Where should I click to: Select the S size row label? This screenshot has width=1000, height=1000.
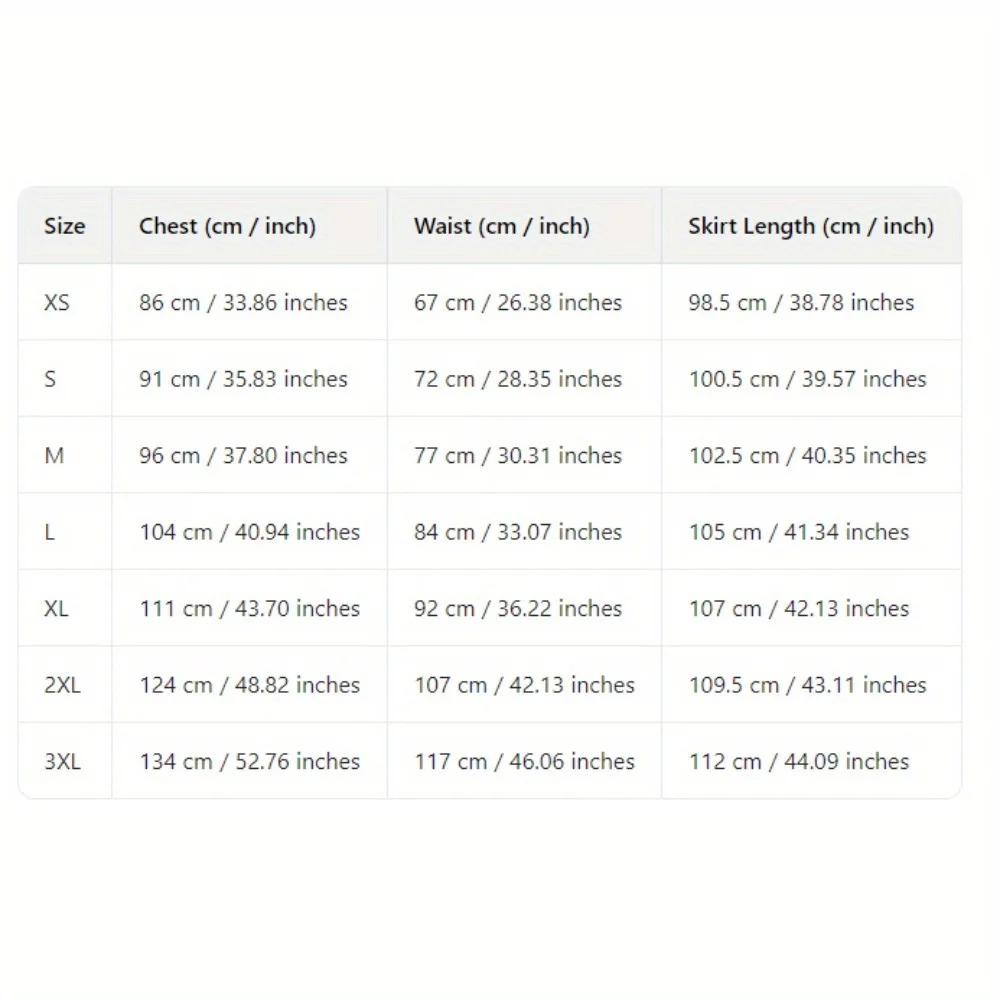pos(50,379)
